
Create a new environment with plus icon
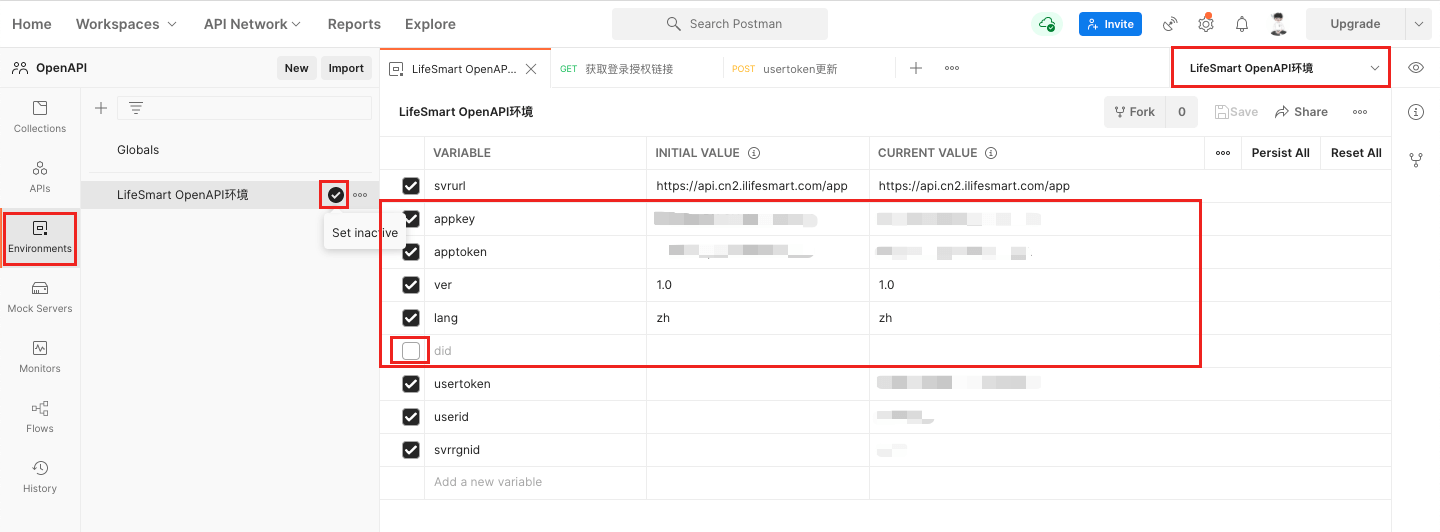pyautogui.click(x=101, y=108)
